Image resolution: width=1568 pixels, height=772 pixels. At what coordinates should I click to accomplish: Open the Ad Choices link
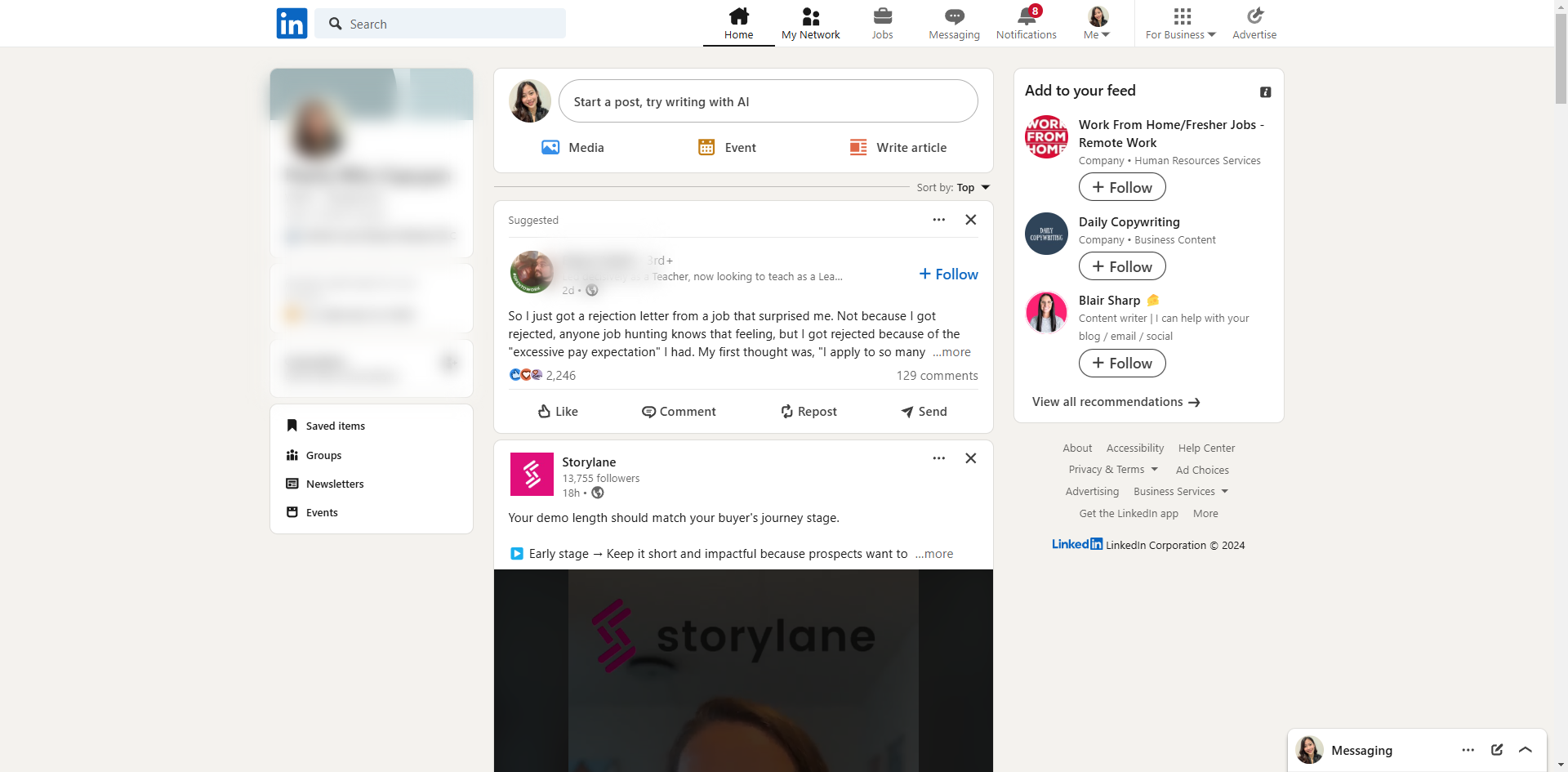coord(1202,471)
